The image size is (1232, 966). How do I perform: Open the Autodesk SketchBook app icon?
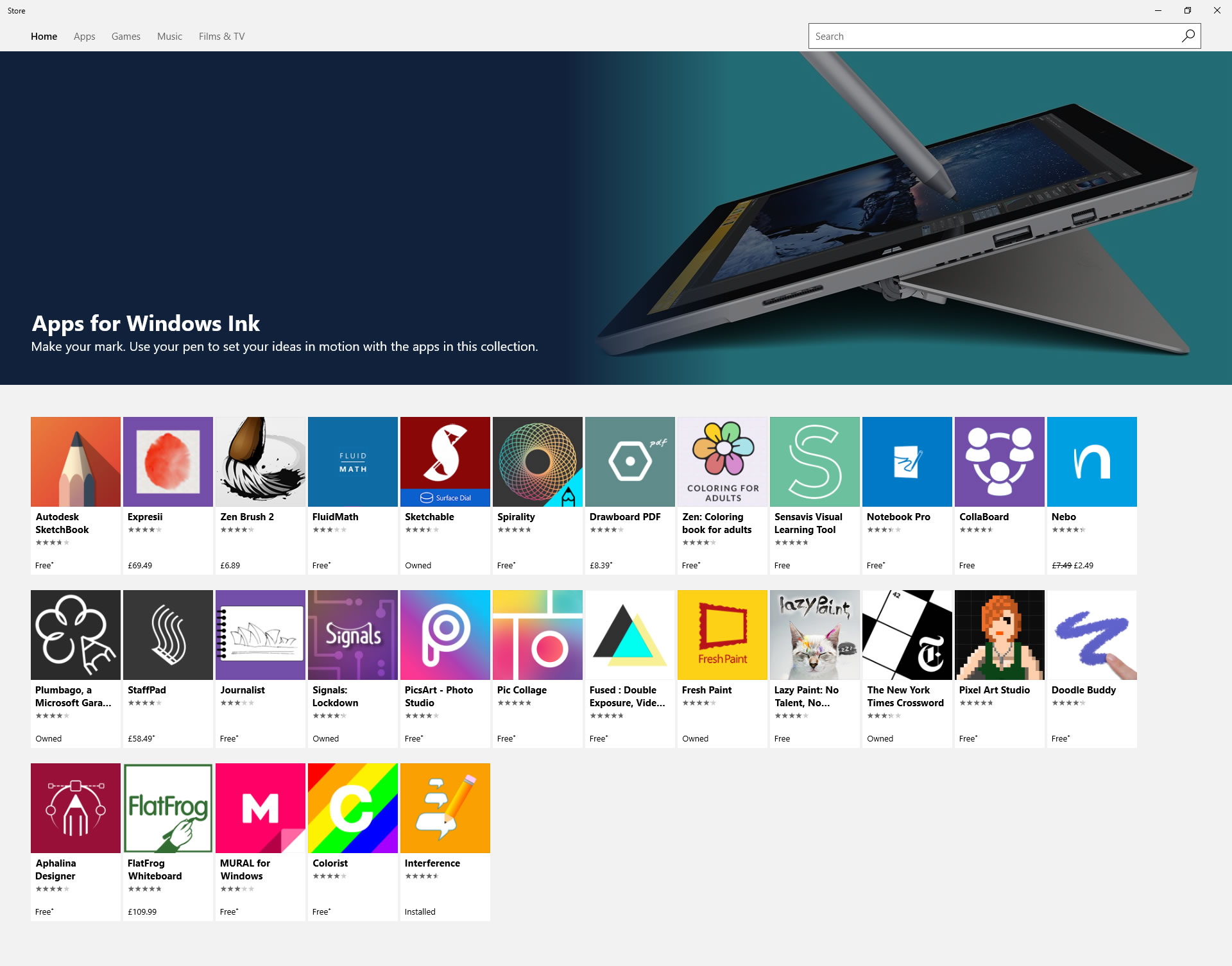(76, 462)
